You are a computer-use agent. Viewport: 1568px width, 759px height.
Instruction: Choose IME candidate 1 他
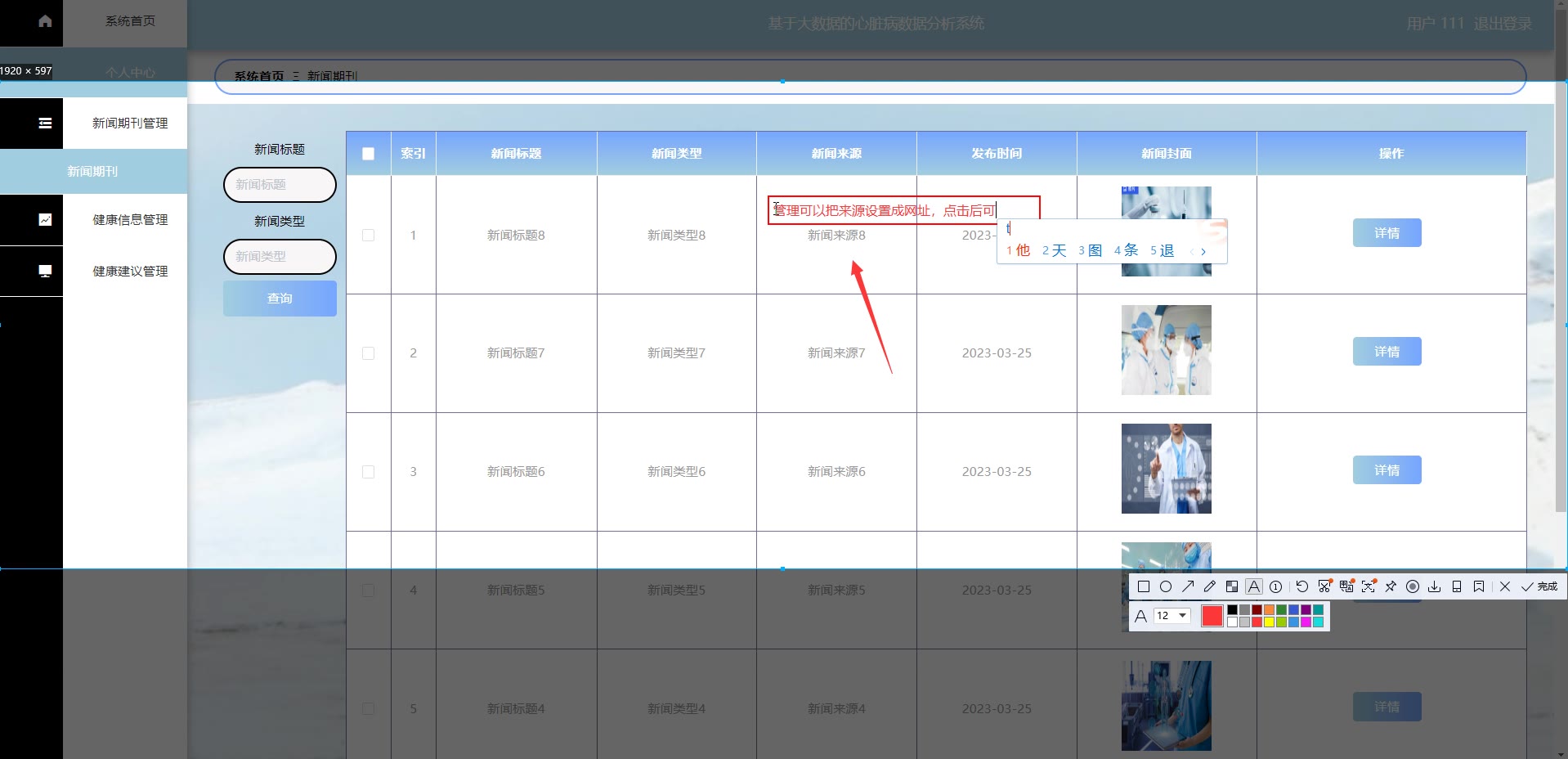[x=1018, y=250]
